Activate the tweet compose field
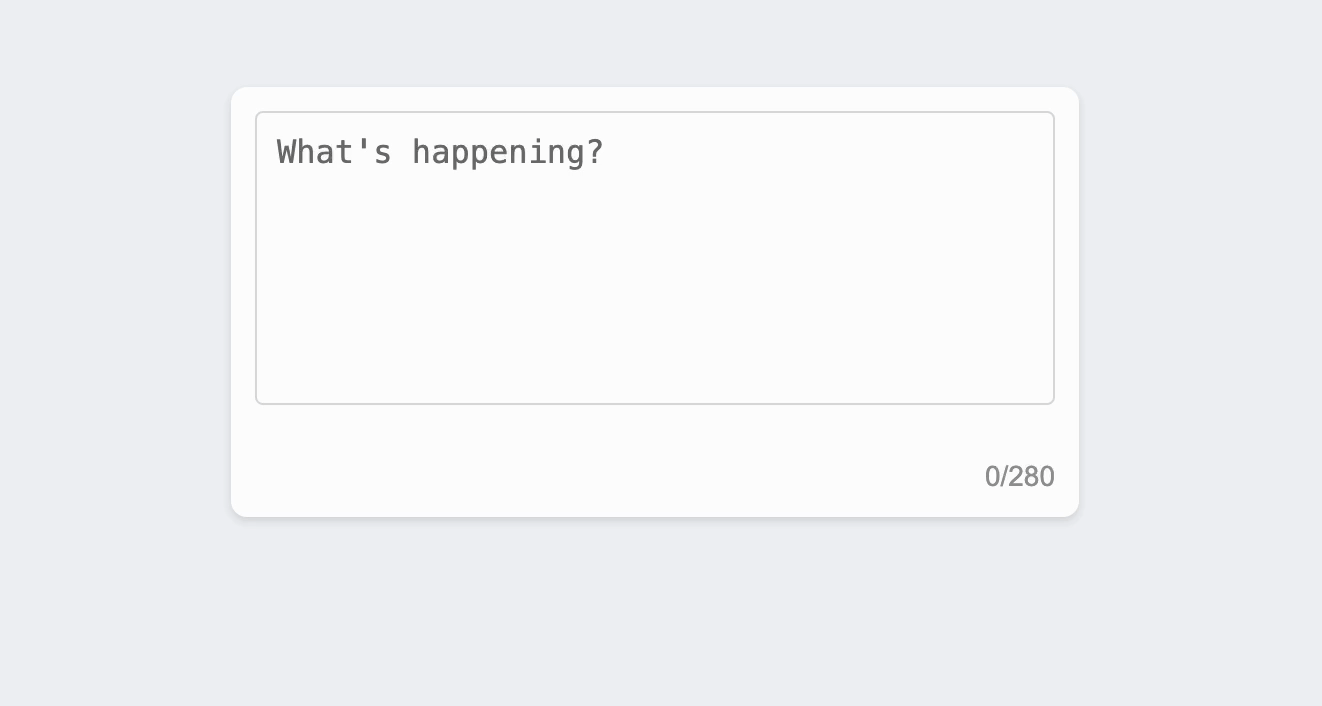This screenshot has width=1322, height=706. coord(655,258)
